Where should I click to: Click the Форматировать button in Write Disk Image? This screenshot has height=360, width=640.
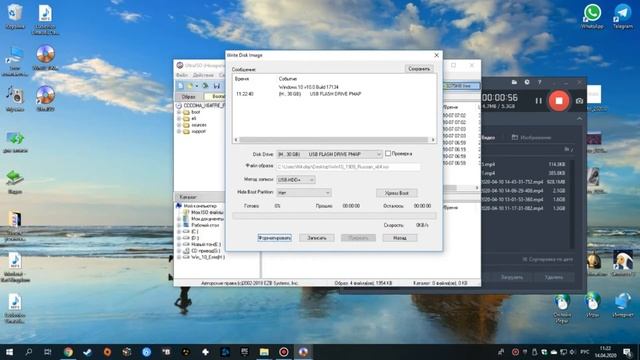click(x=274, y=238)
